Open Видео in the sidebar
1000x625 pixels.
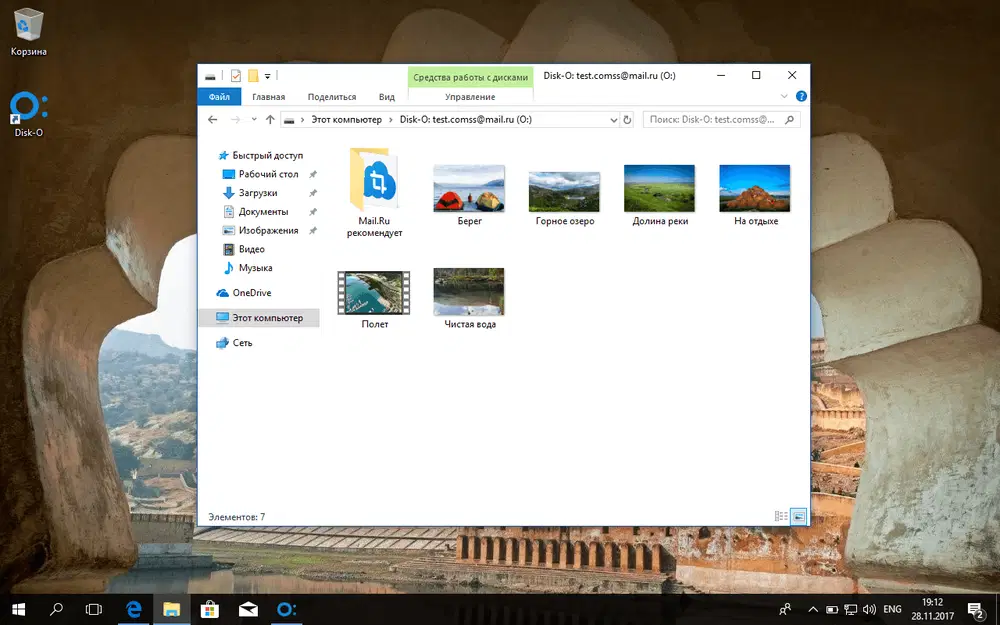pyautogui.click(x=243, y=249)
